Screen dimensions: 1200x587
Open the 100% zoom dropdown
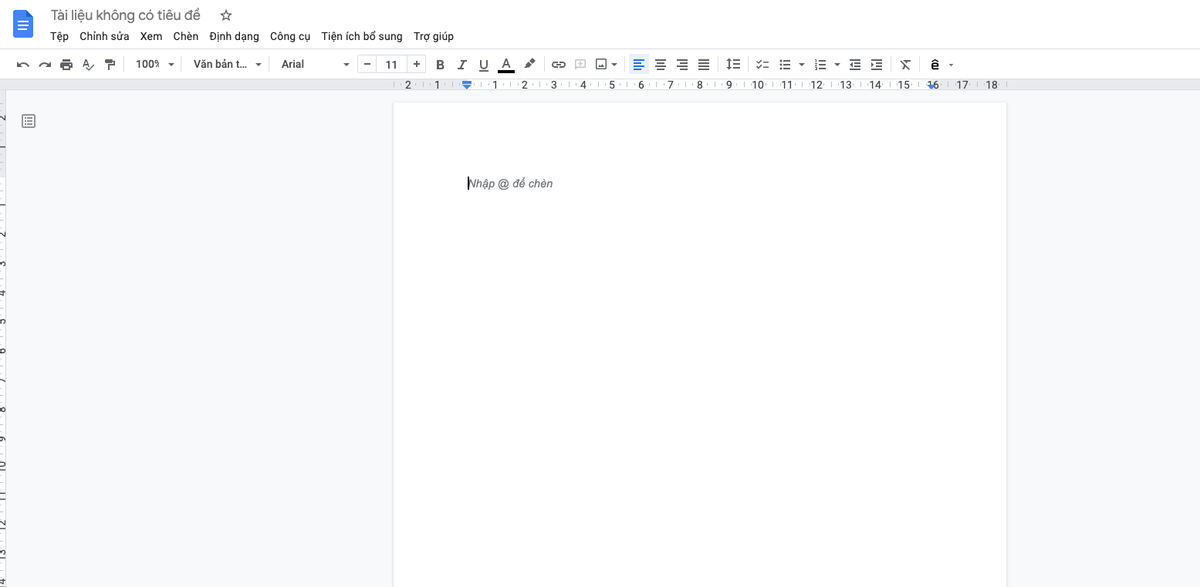pos(155,64)
